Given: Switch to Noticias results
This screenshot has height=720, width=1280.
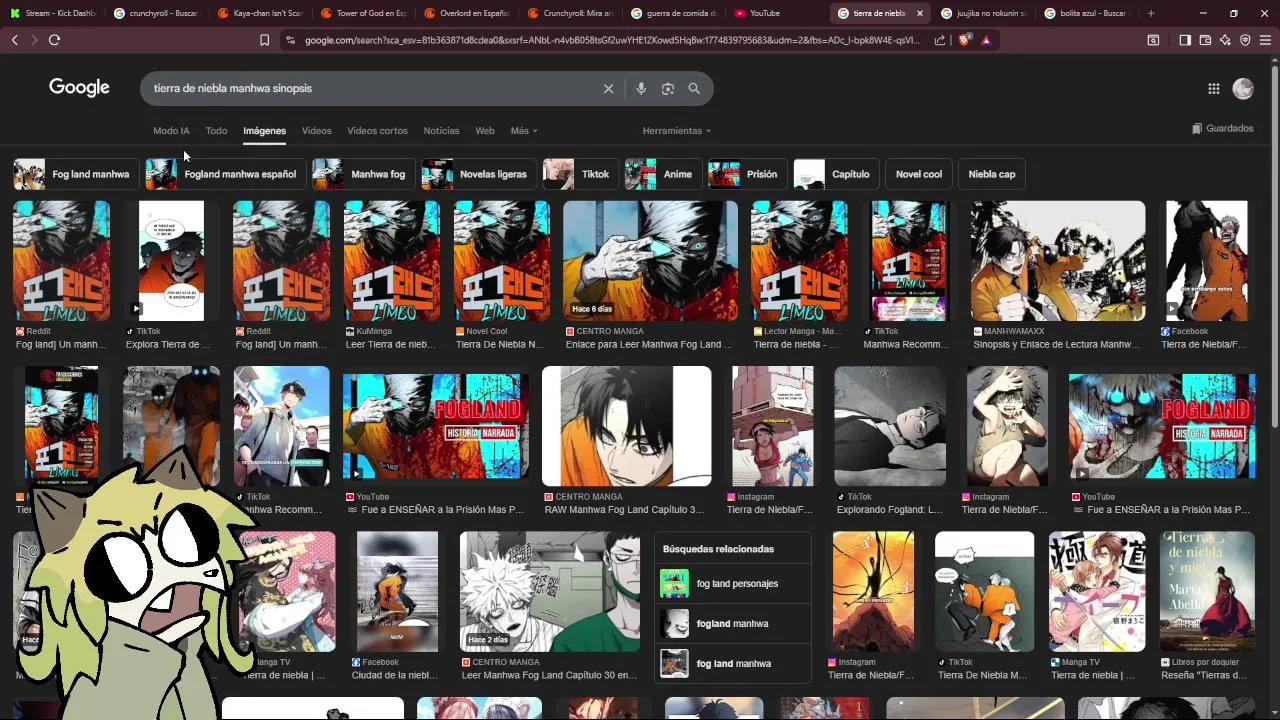Looking at the screenshot, I should click(x=441, y=131).
